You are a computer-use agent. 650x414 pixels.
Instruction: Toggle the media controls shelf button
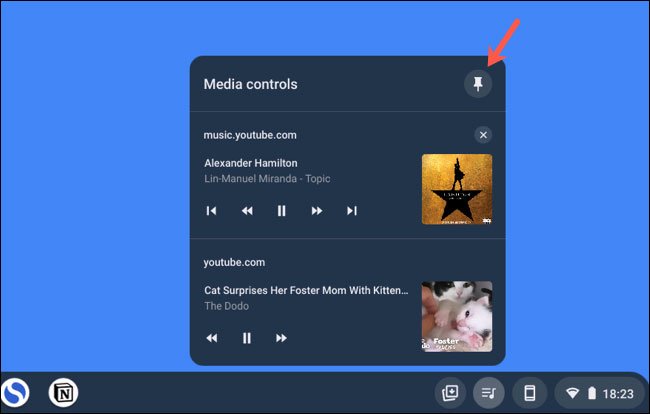pyautogui.click(x=490, y=392)
